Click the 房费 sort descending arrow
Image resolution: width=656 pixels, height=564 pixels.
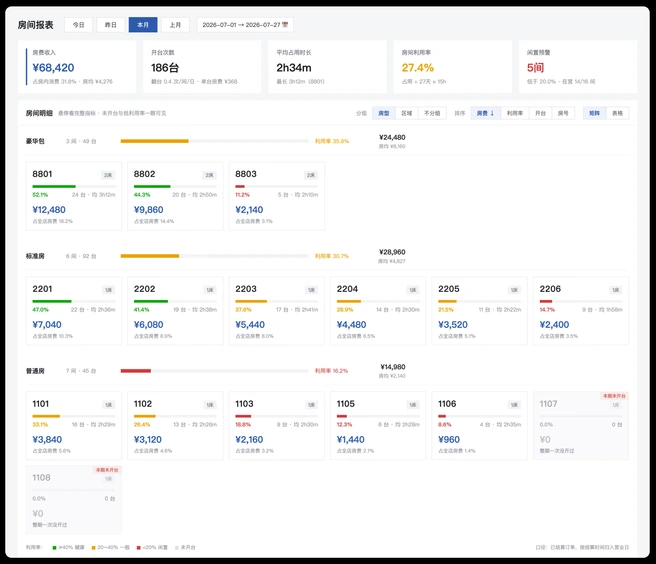tap(492, 113)
